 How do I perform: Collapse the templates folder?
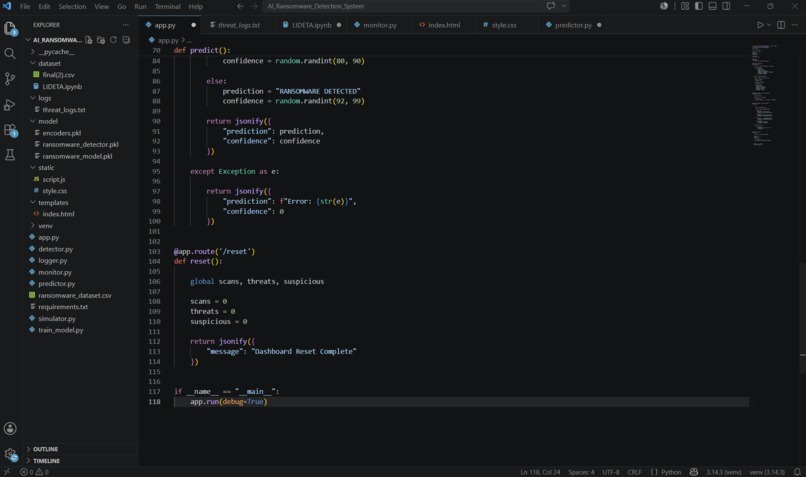53,203
